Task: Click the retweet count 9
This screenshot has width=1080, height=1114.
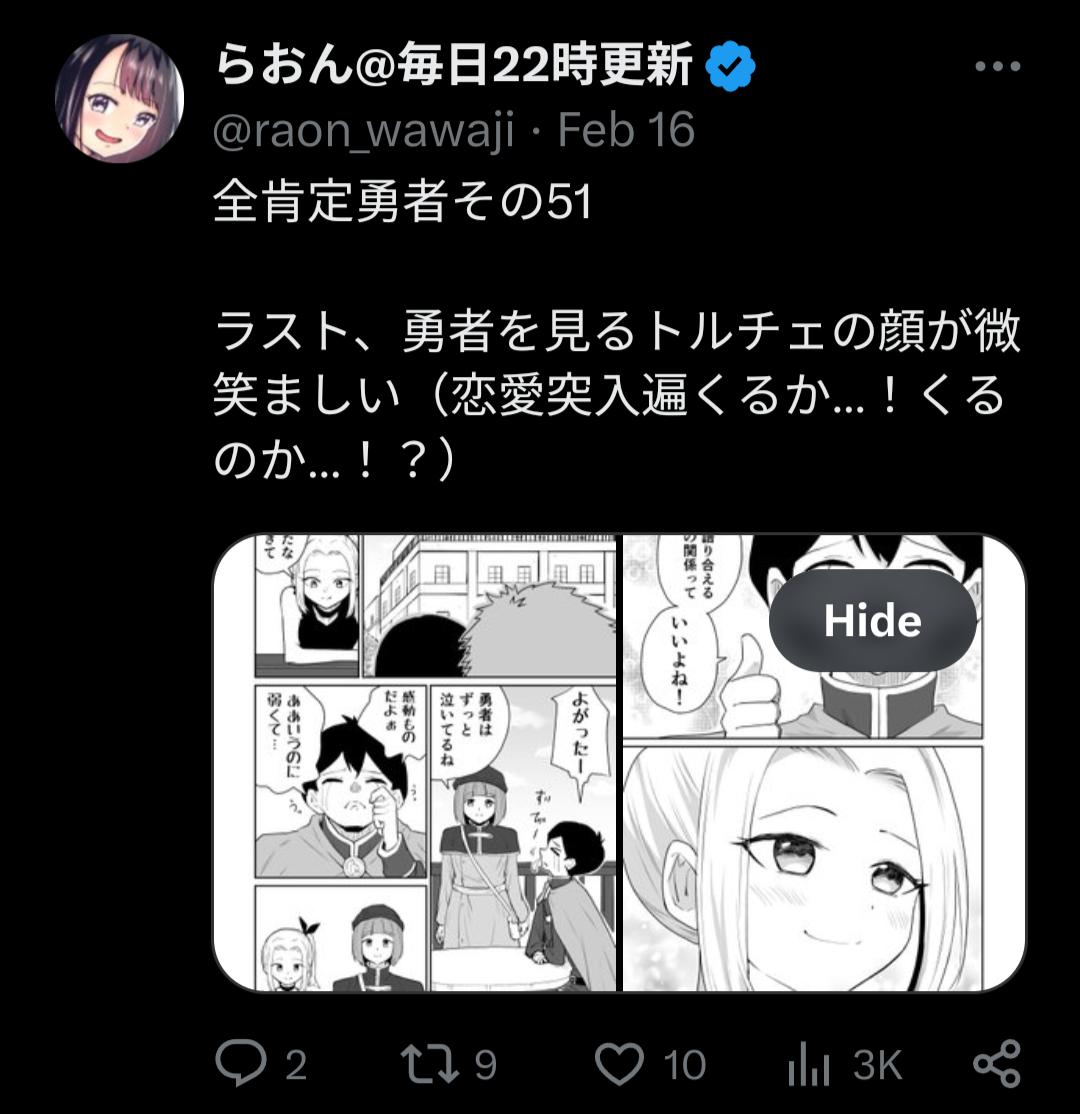Action: 485,1065
